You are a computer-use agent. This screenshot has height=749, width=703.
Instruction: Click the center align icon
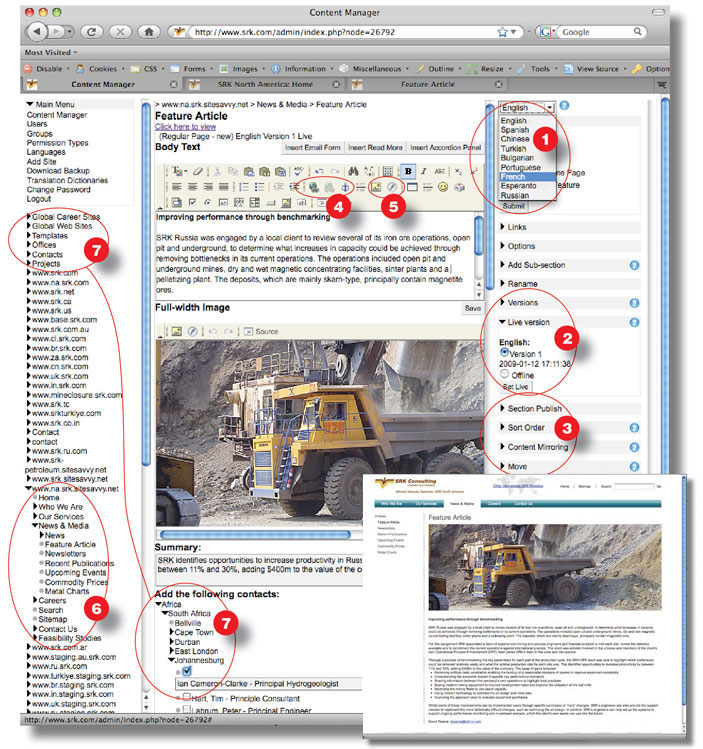pos(192,187)
